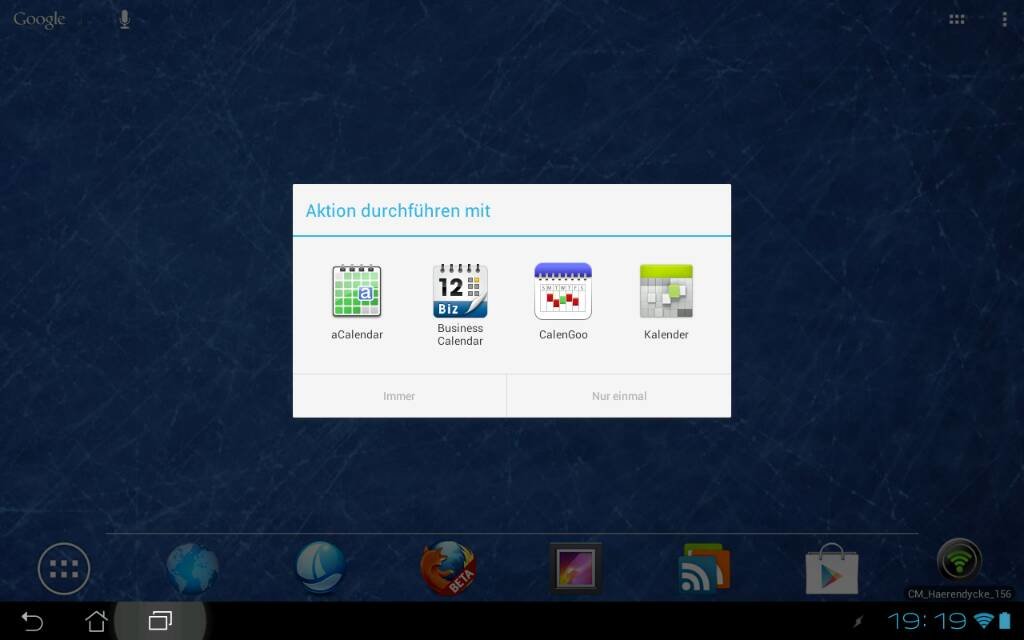Choose aCalendar in the app chooser

[357, 302]
